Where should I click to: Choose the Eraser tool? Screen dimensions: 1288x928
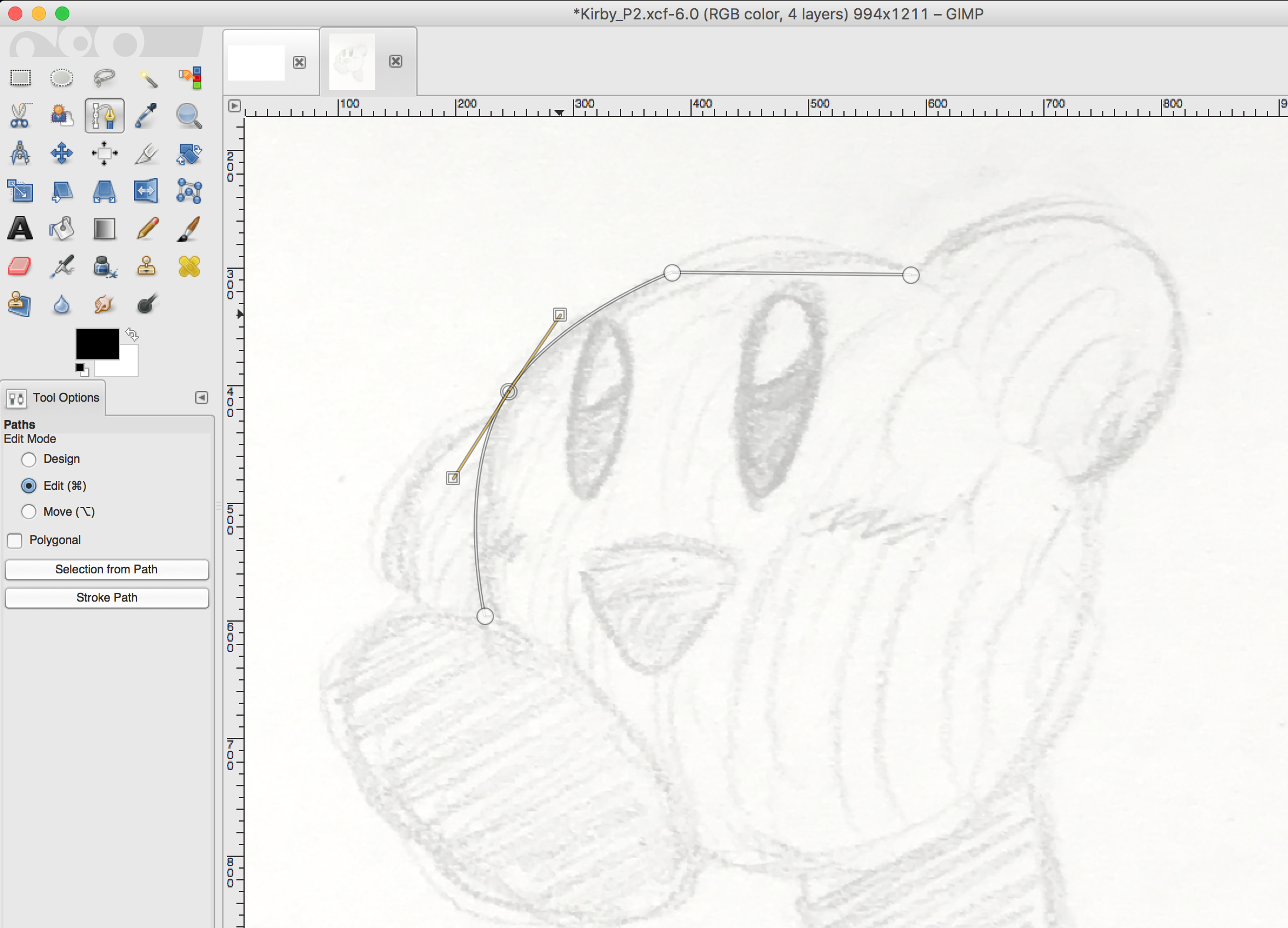click(19, 266)
